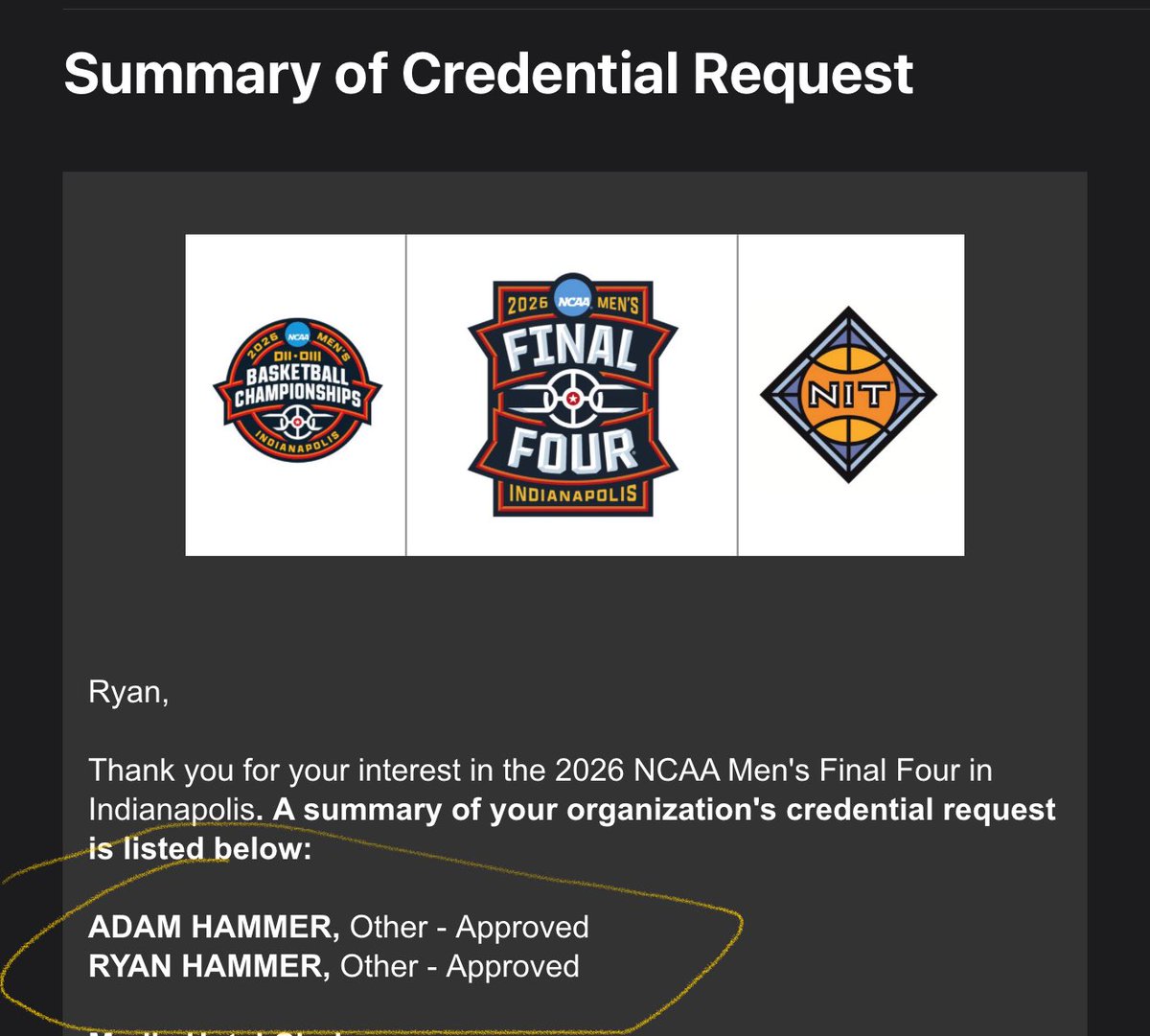Click "Other - Approved" beside Ryan Hammer

[459, 966]
